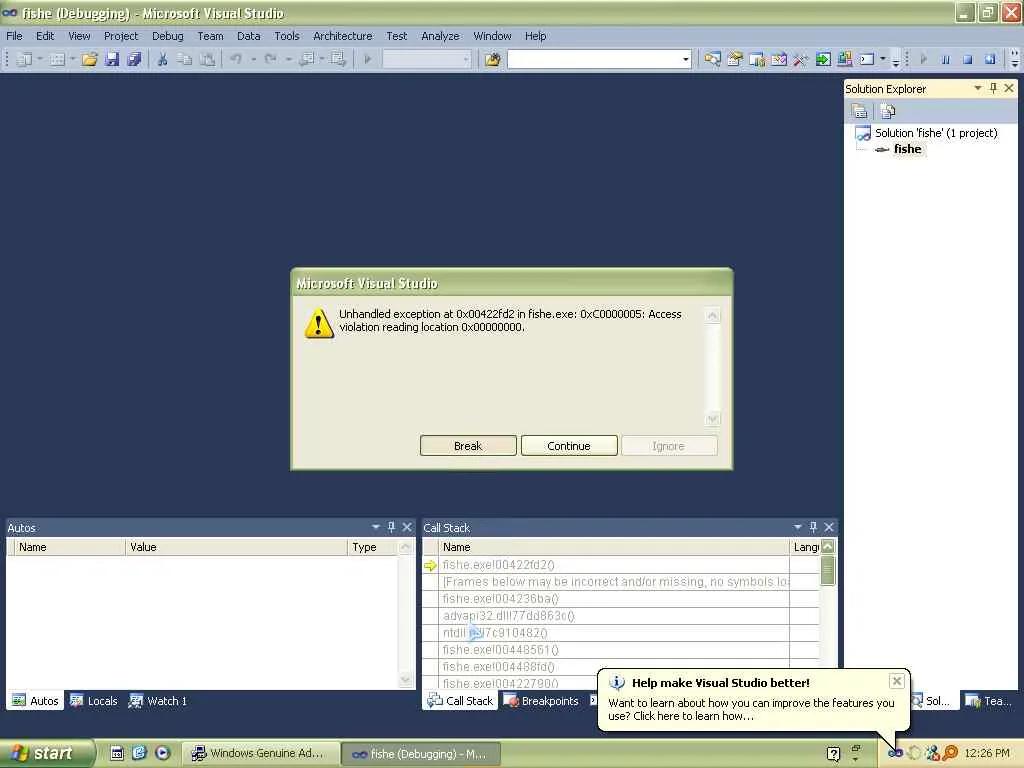The image size is (1024, 768).
Task: Click the Open File folder icon
Action: [89, 59]
